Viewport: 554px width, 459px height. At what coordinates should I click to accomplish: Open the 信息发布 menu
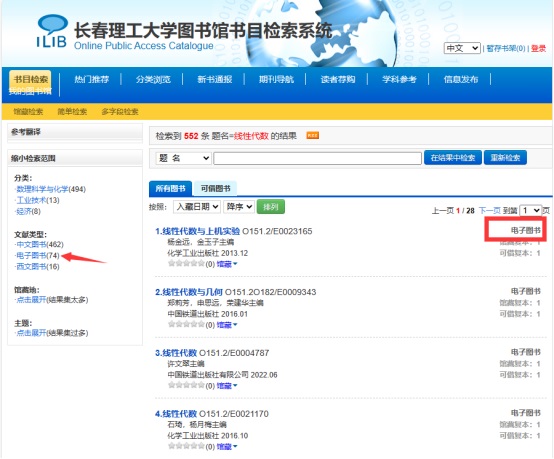tap(461, 79)
